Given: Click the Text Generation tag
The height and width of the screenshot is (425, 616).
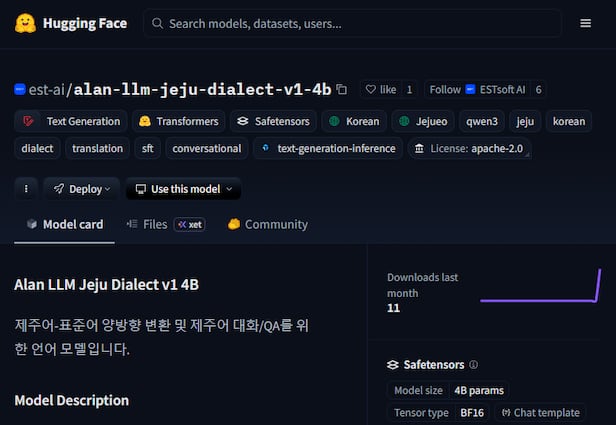Looking at the screenshot, I should pyautogui.click(x=72, y=121).
